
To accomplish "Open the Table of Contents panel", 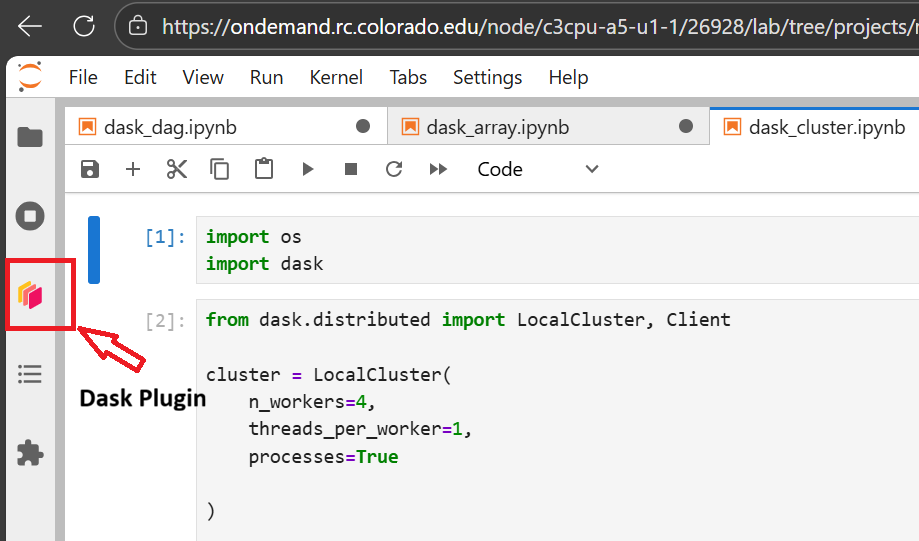I will coord(30,374).
